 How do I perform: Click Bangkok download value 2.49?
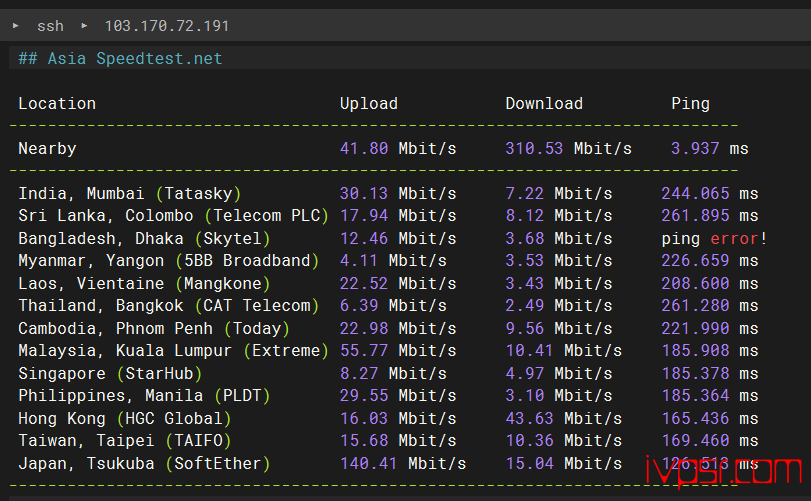(x=524, y=306)
